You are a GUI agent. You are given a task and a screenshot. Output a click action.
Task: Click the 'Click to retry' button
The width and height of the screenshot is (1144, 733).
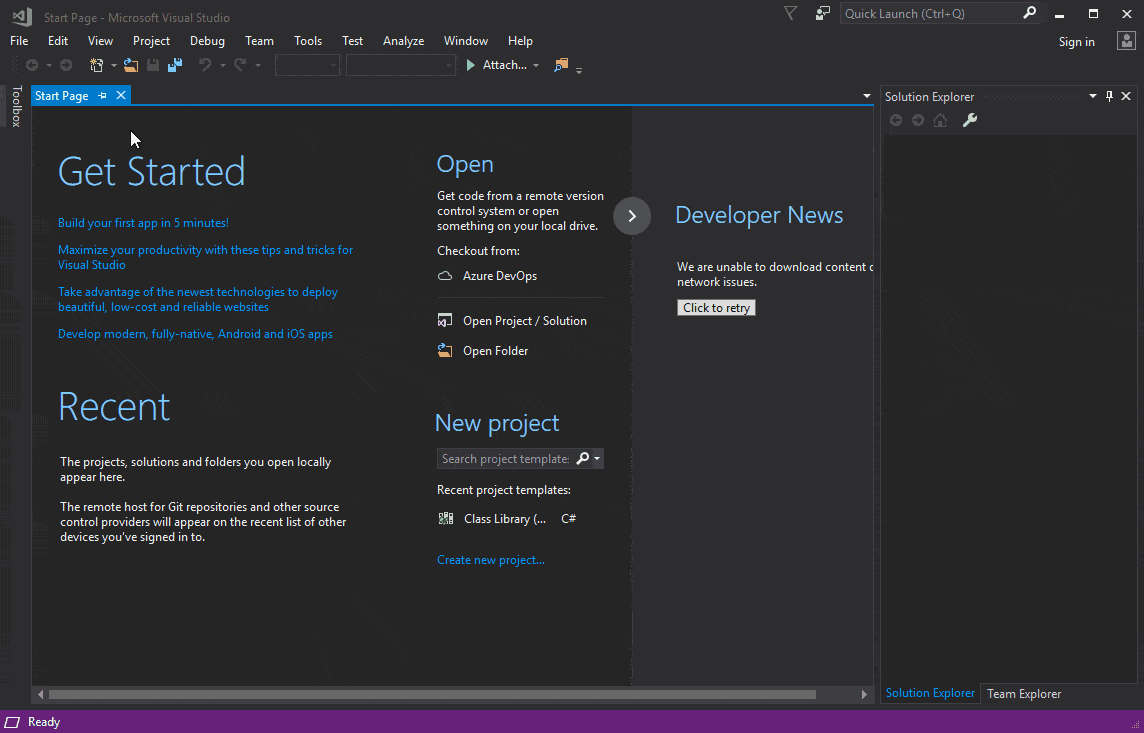coord(716,308)
